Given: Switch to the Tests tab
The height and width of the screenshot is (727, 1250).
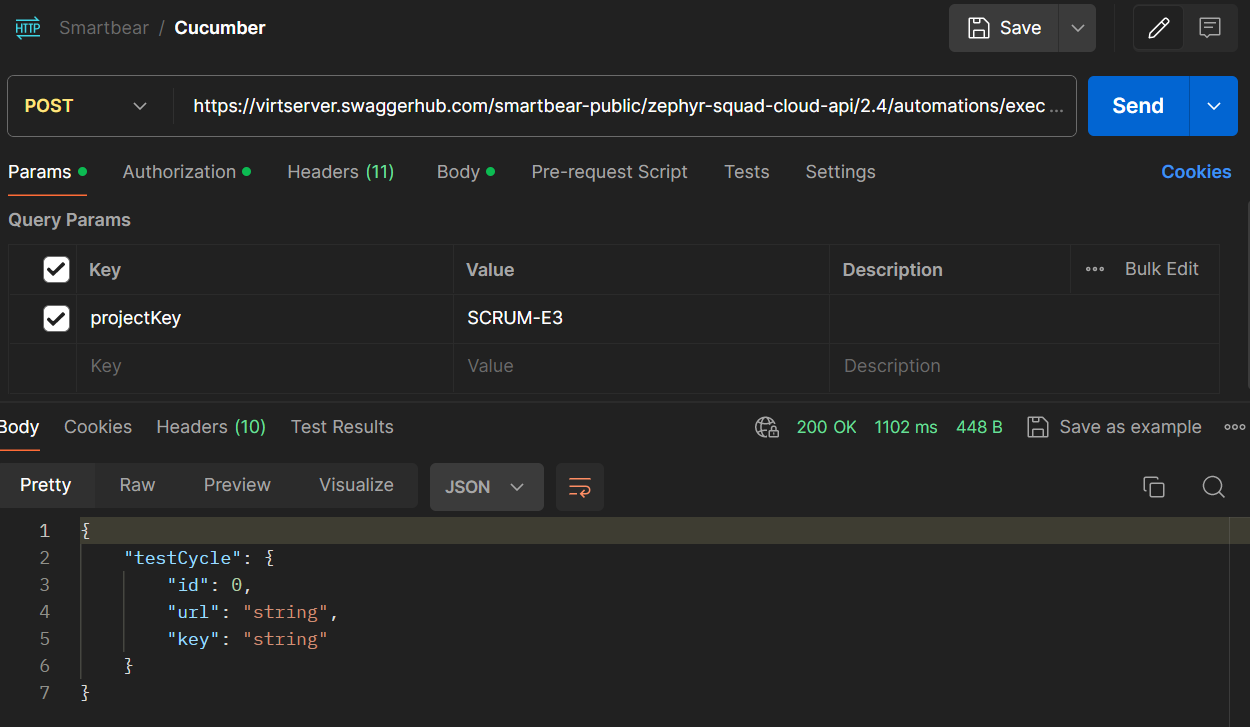Looking at the screenshot, I should 746,172.
